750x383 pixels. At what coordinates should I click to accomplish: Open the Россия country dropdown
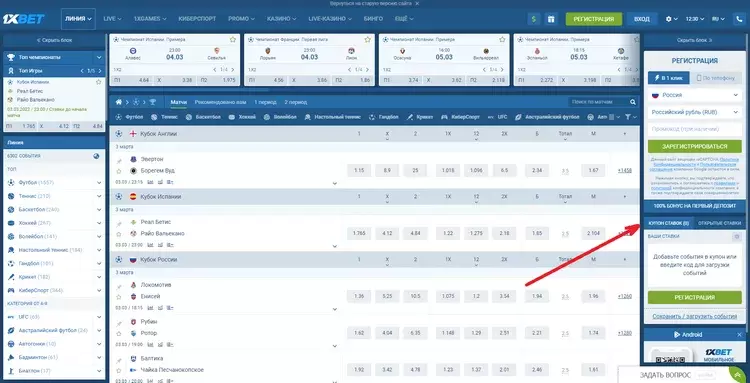tap(695, 95)
